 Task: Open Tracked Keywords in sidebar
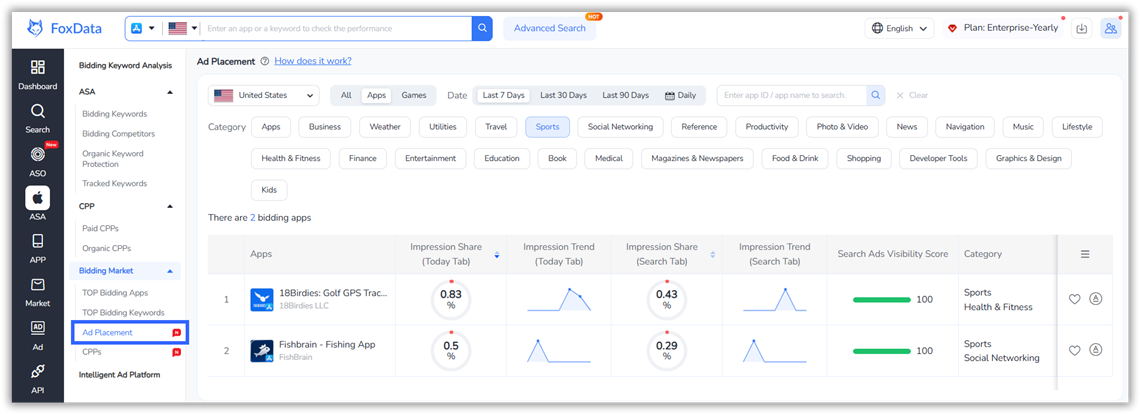[x=115, y=183]
